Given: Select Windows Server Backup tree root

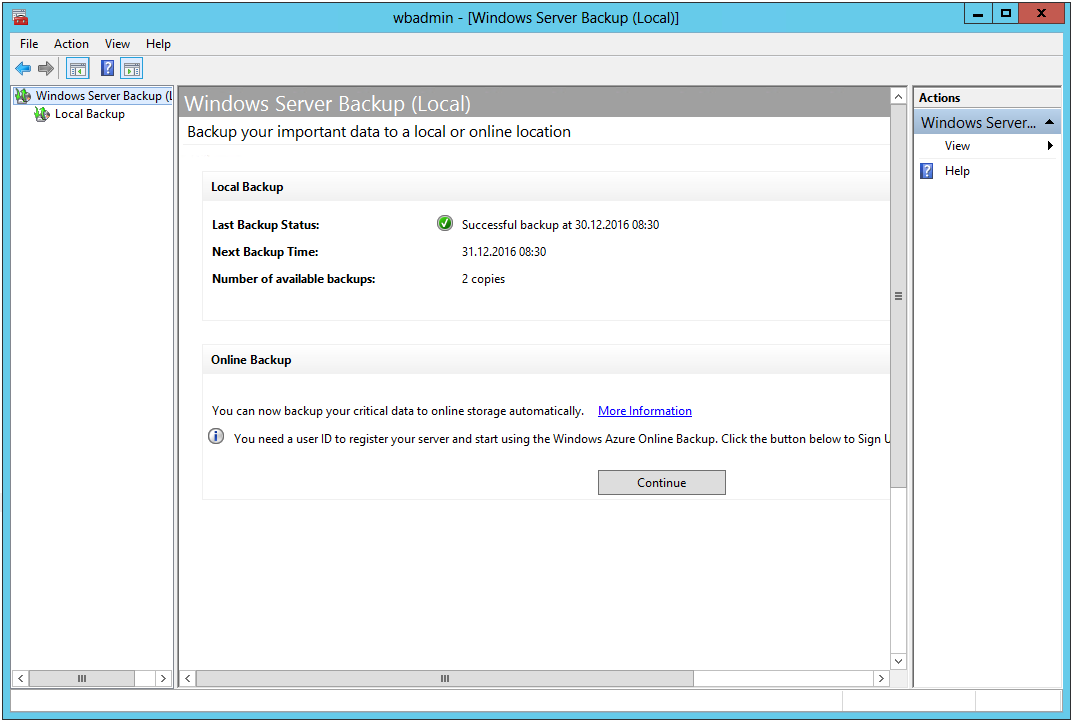Looking at the screenshot, I should pos(93,96).
